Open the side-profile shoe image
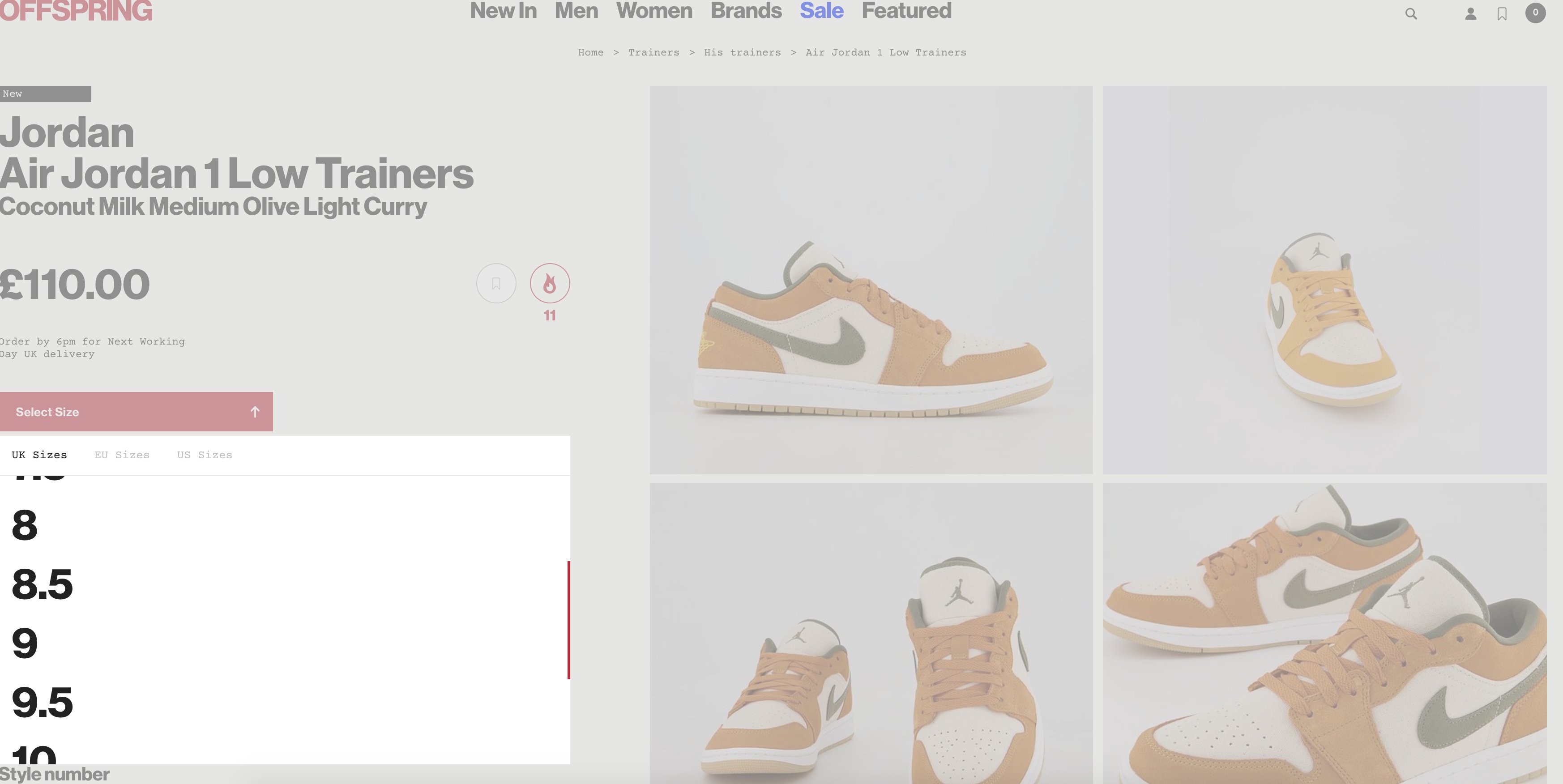 coord(871,280)
